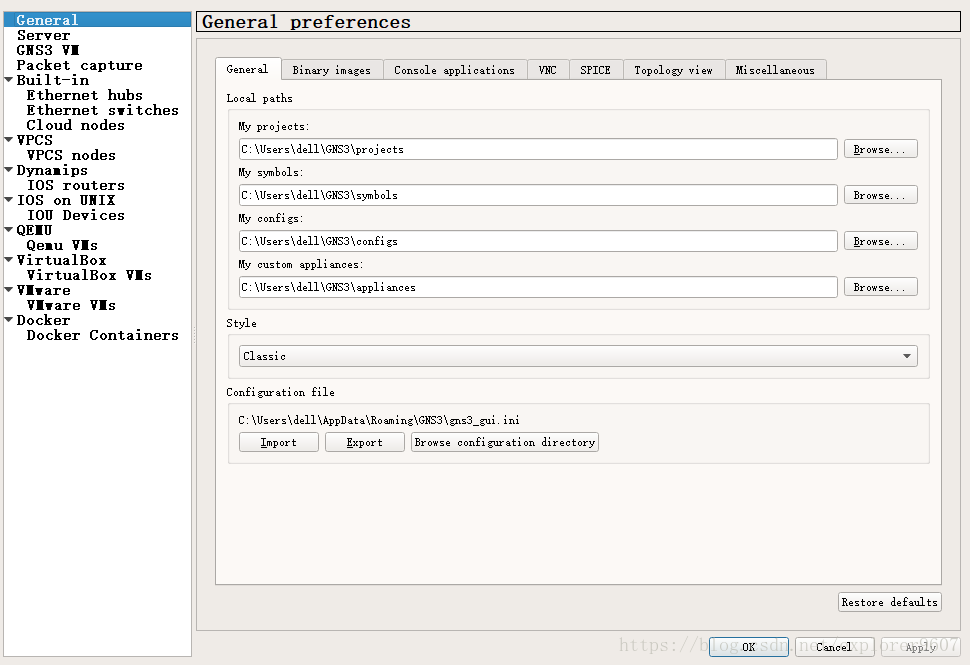Open VPCS nodes settings
Screen dimensions: 970x665
point(71,155)
